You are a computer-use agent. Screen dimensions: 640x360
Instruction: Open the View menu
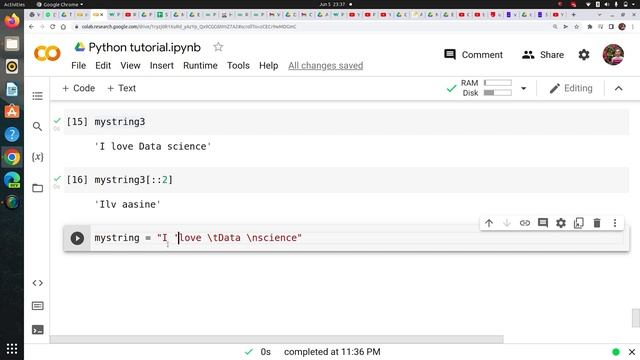point(130,66)
